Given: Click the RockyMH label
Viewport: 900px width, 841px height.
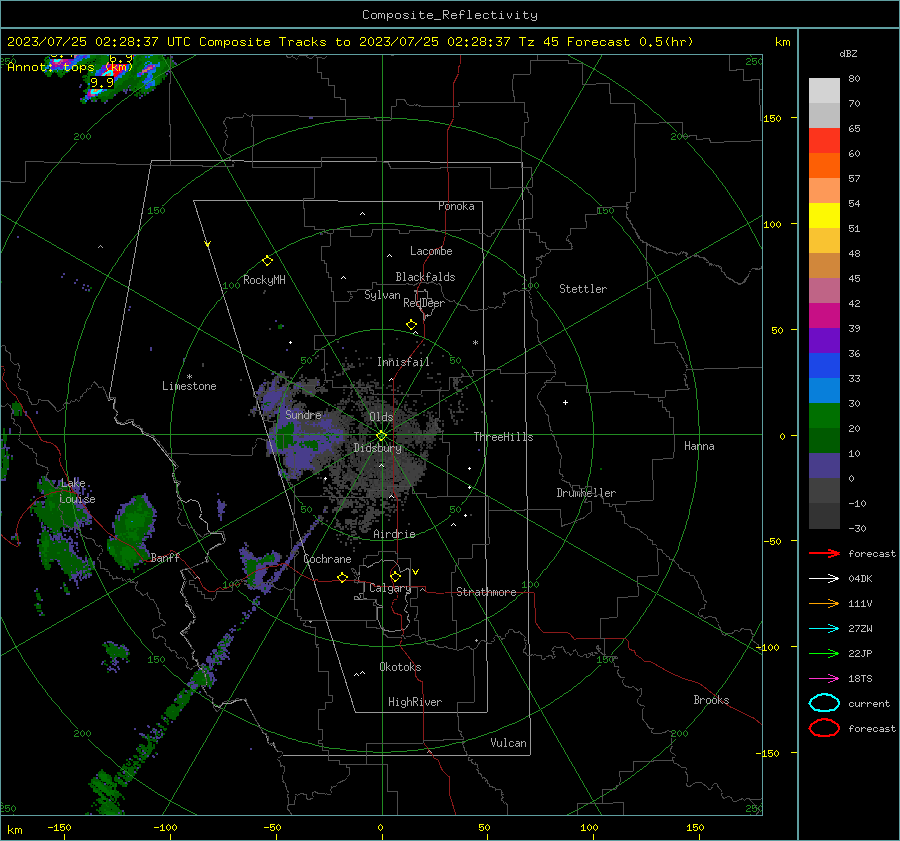Looking at the screenshot, I should [x=264, y=280].
